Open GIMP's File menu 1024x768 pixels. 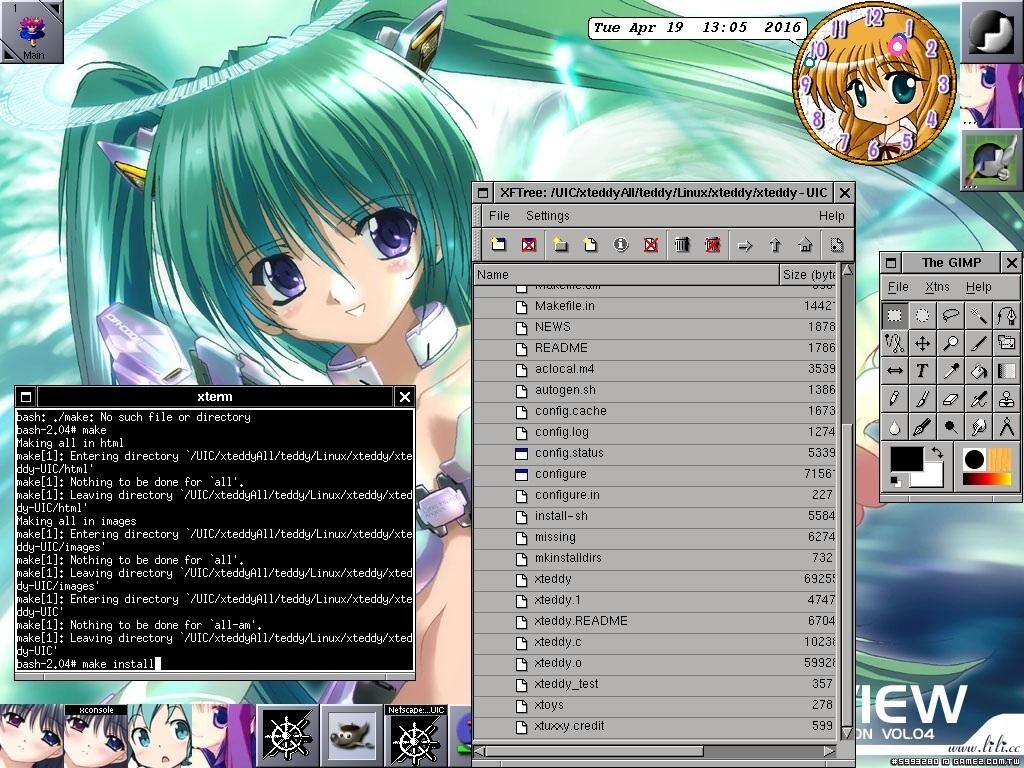click(898, 287)
